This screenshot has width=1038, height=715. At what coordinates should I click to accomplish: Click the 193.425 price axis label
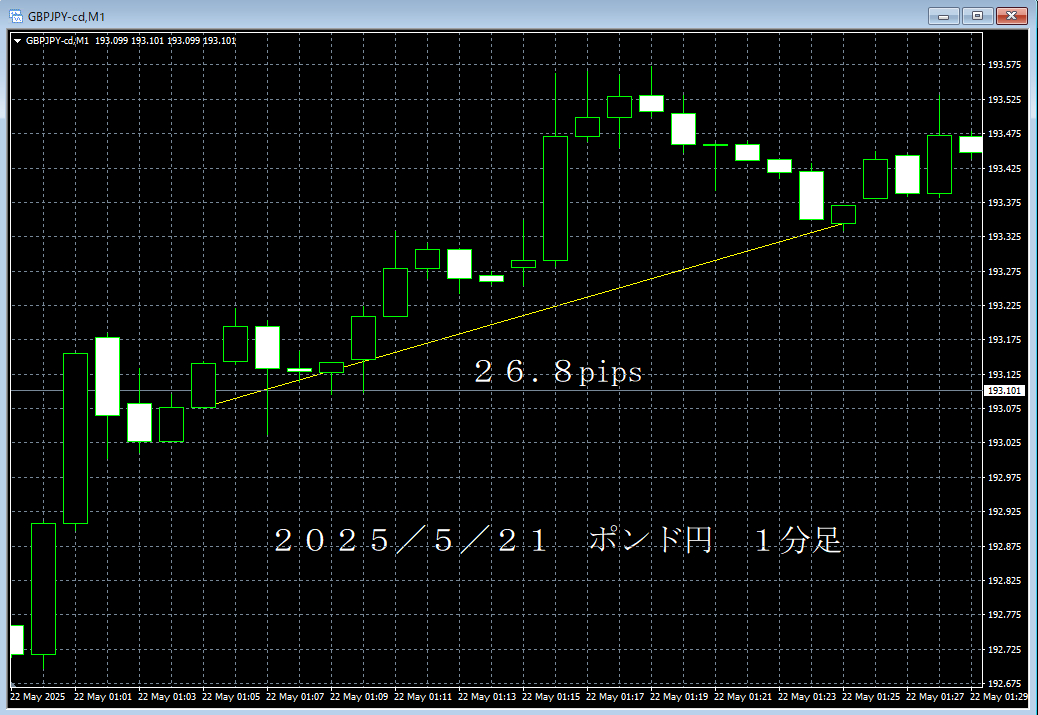tap(1004, 168)
